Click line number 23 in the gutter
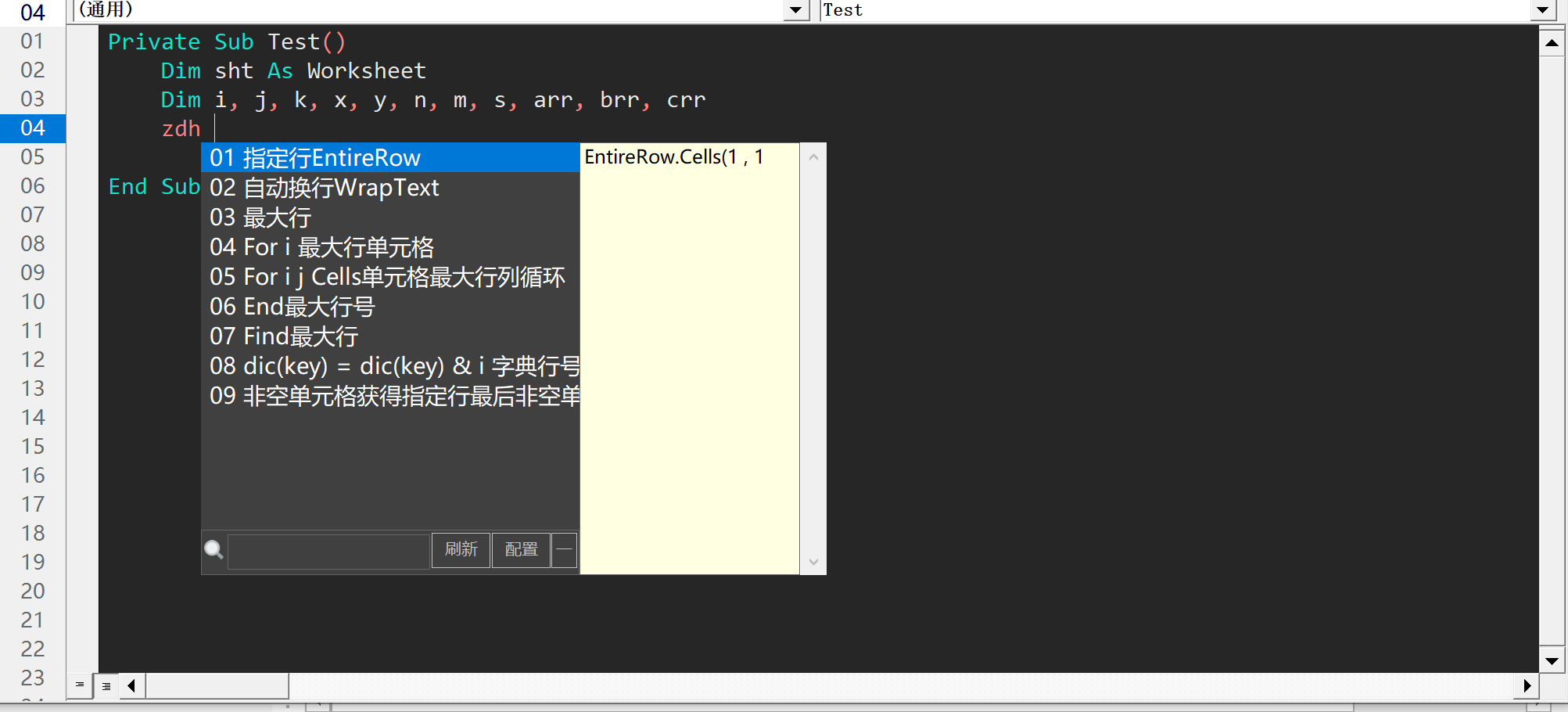Image resolution: width=1568 pixels, height=712 pixels. 33,678
